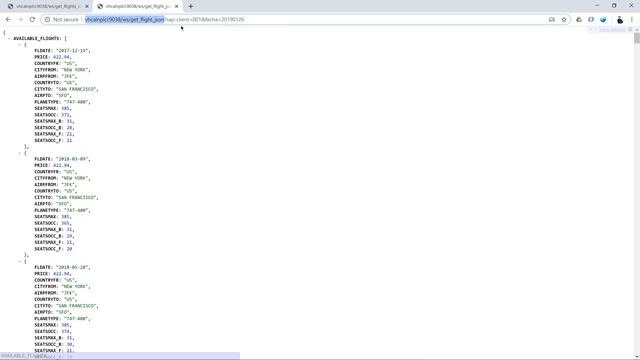Click into the address bar URL
Viewport: 640px width, 360px height.
164,19
